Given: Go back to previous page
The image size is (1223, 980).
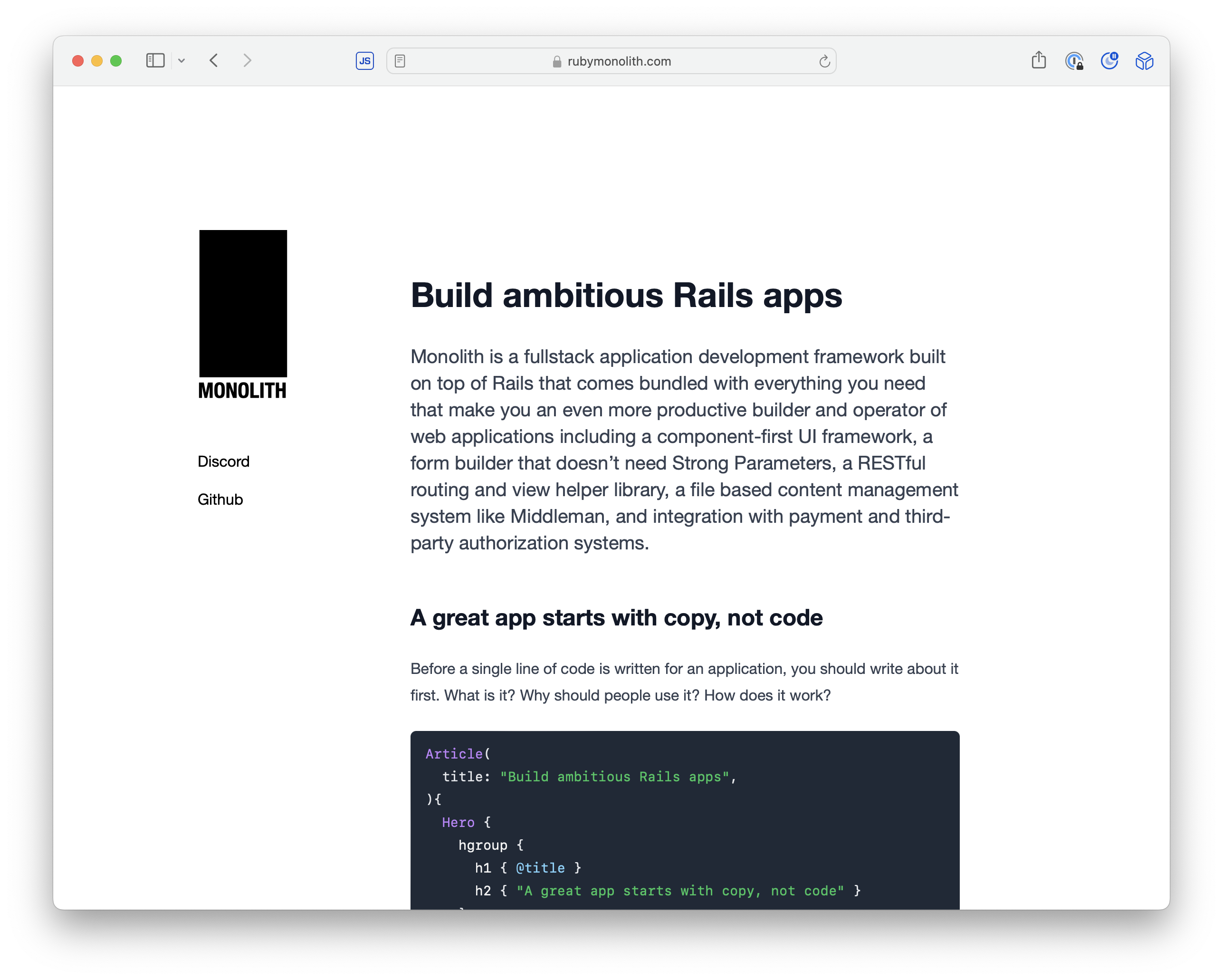Looking at the screenshot, I should pyautogui.click(x=214, y=61).
